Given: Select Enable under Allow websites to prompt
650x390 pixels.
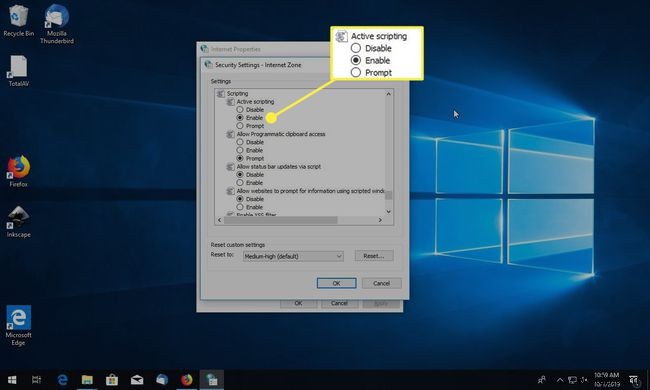Looking at the screenshot, I should click(x=250, y=207).
